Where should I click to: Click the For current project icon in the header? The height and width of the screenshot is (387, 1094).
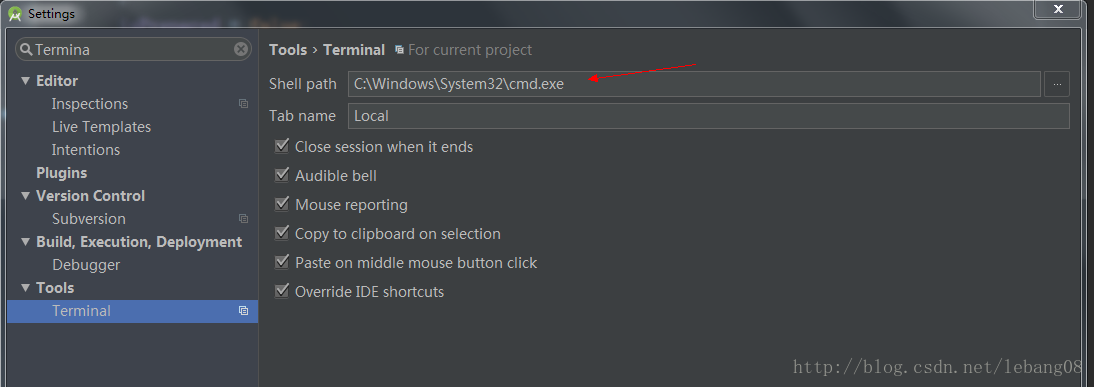[399, 50]
